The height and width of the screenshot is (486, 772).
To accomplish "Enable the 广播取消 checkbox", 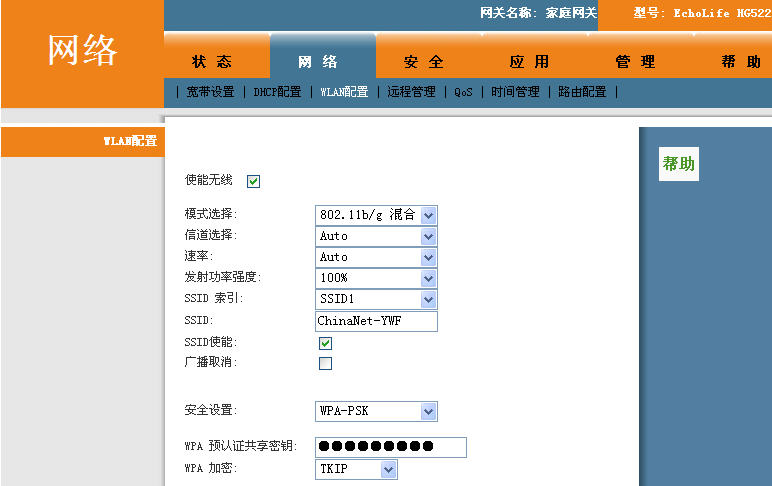I will 325,363.
